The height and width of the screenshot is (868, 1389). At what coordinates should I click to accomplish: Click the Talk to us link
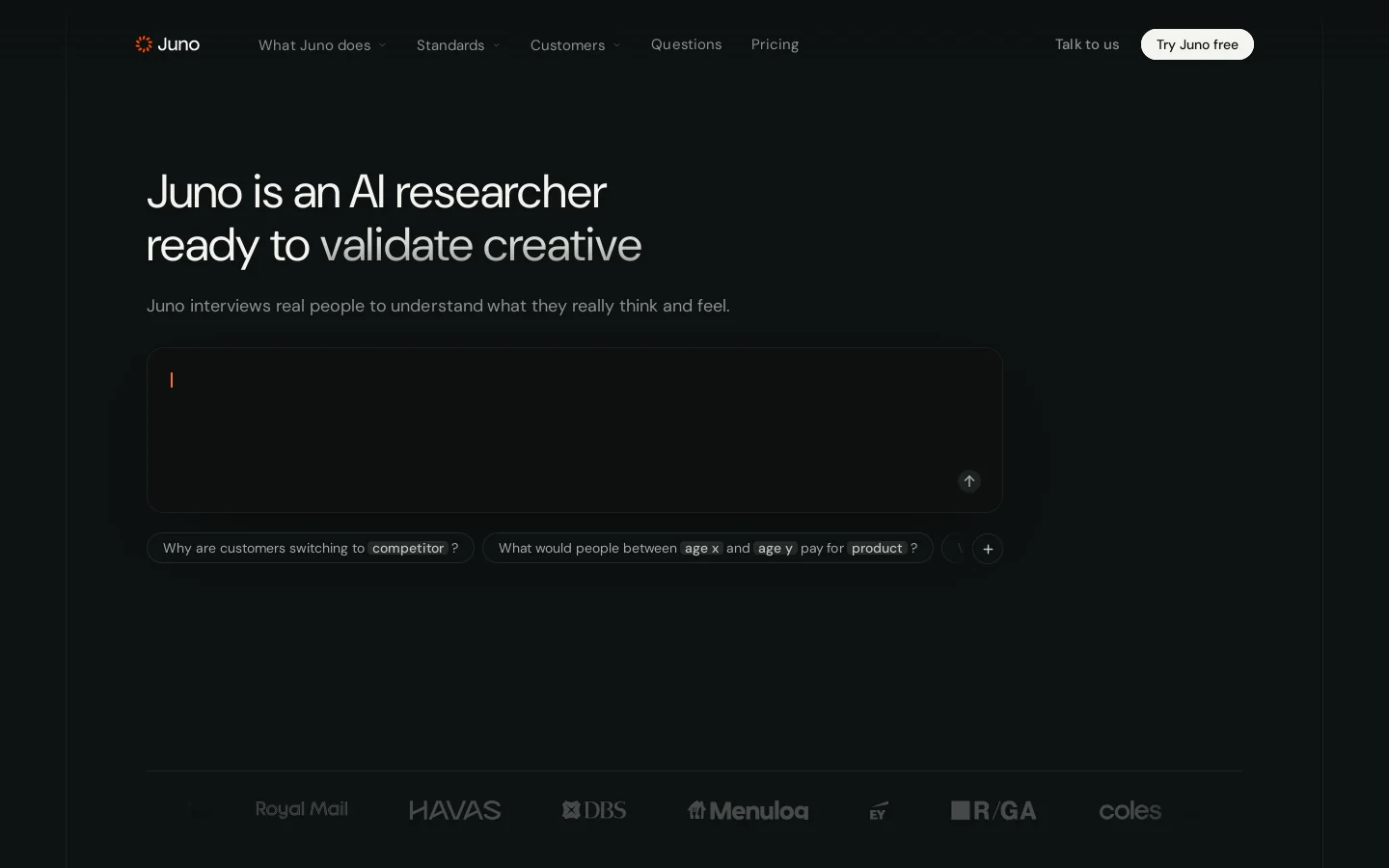pos(1087,44)
